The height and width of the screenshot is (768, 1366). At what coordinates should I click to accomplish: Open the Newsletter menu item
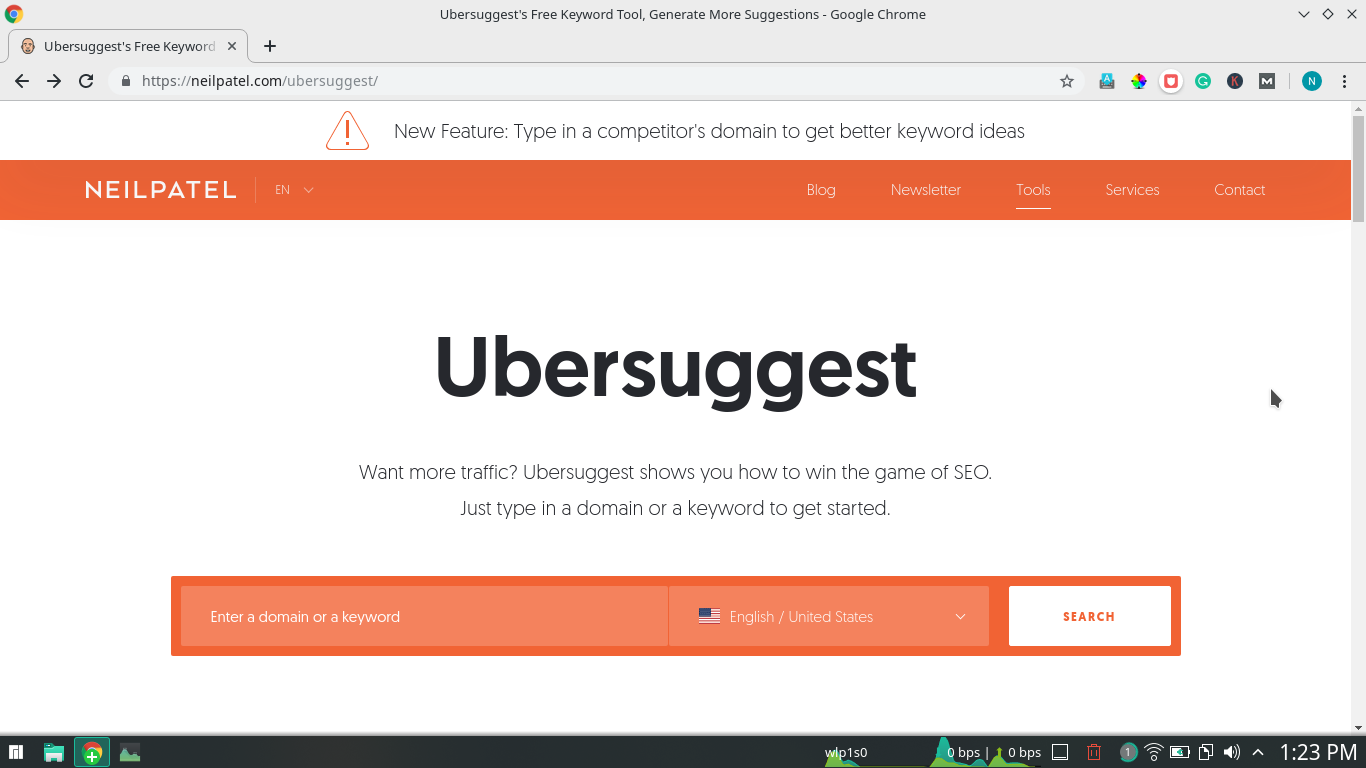tap(926, 190)
